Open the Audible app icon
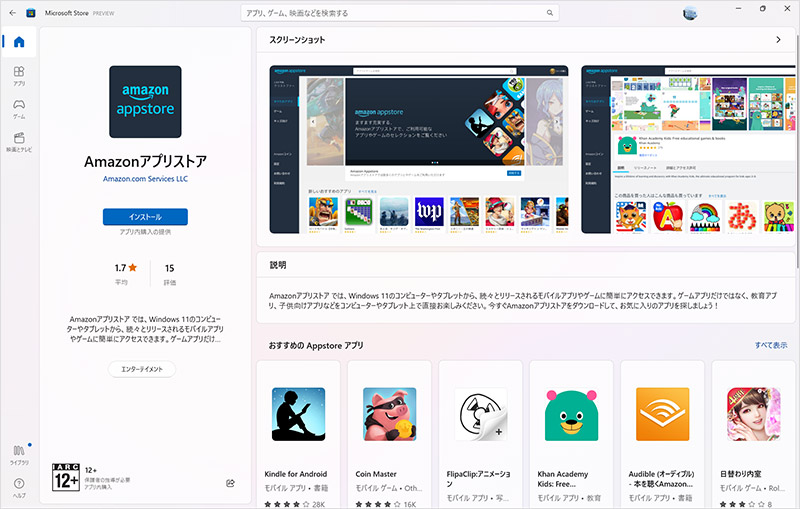 662,414
